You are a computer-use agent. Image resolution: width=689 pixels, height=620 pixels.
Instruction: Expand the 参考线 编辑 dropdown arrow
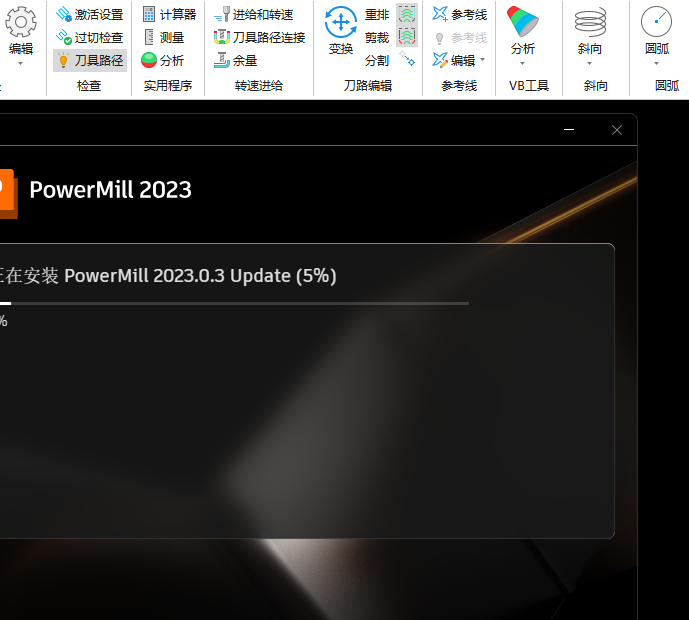(482, 59)
